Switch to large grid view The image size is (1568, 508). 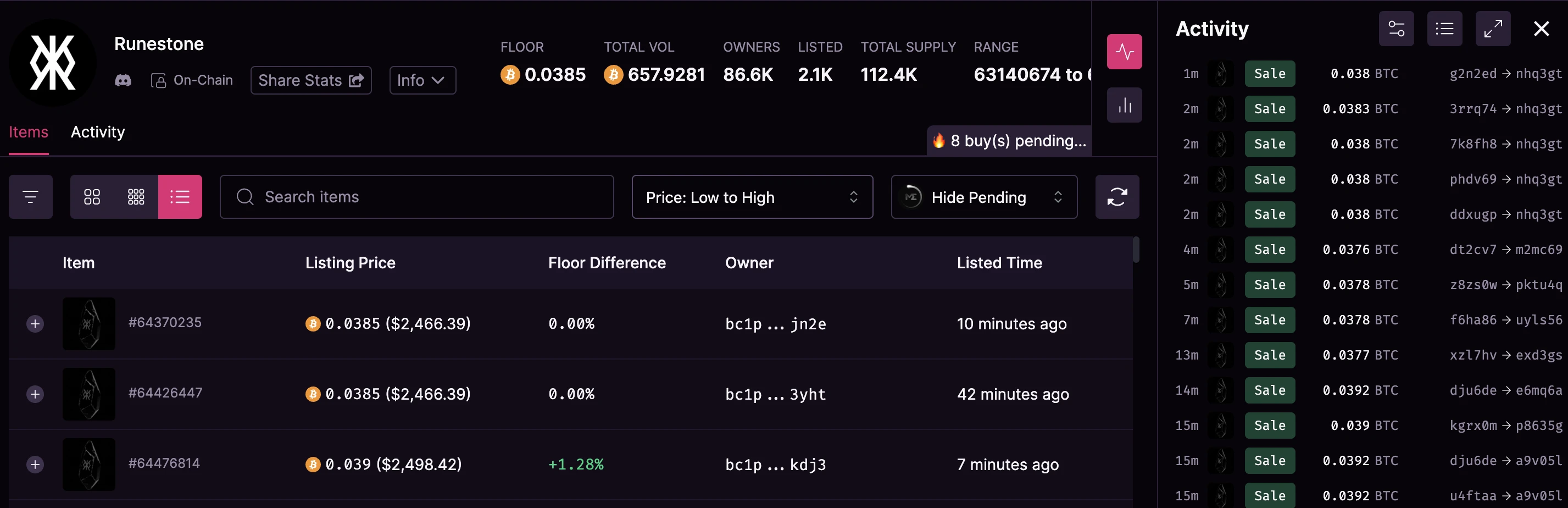[x=92, y=197]
